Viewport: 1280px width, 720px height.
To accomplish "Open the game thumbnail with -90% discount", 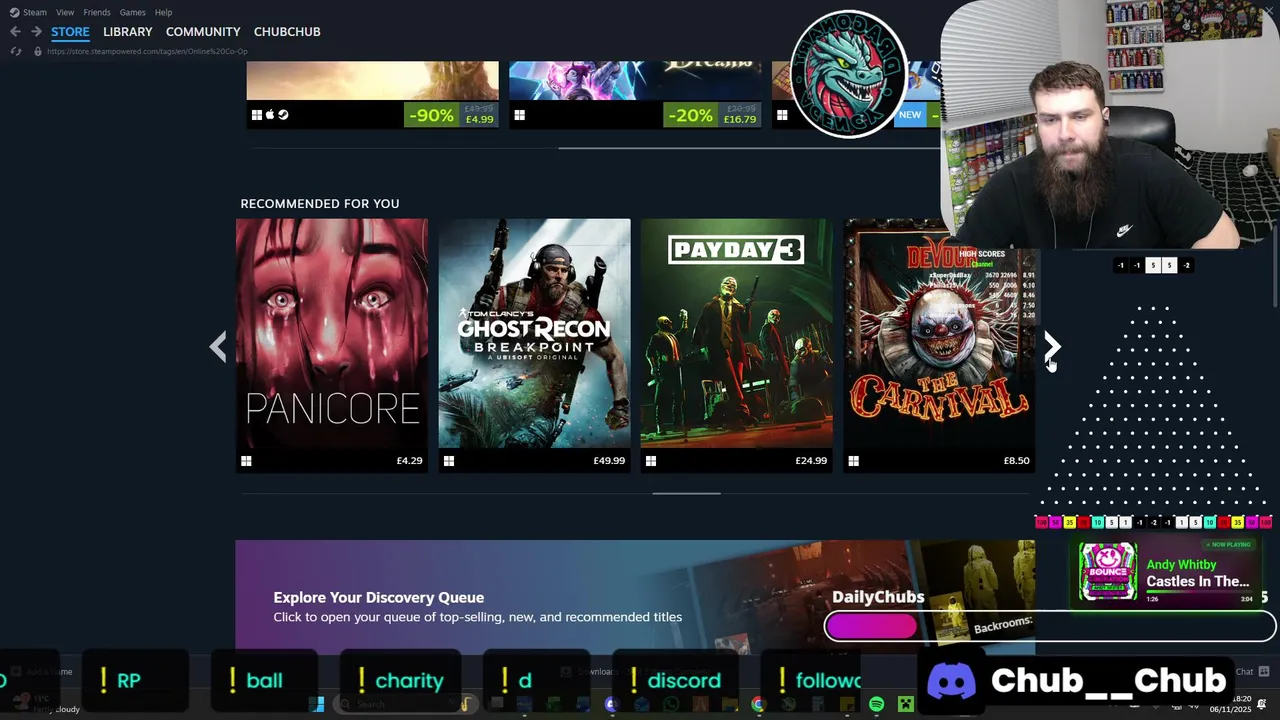I will pyautogui.click(x=372, y=81).
